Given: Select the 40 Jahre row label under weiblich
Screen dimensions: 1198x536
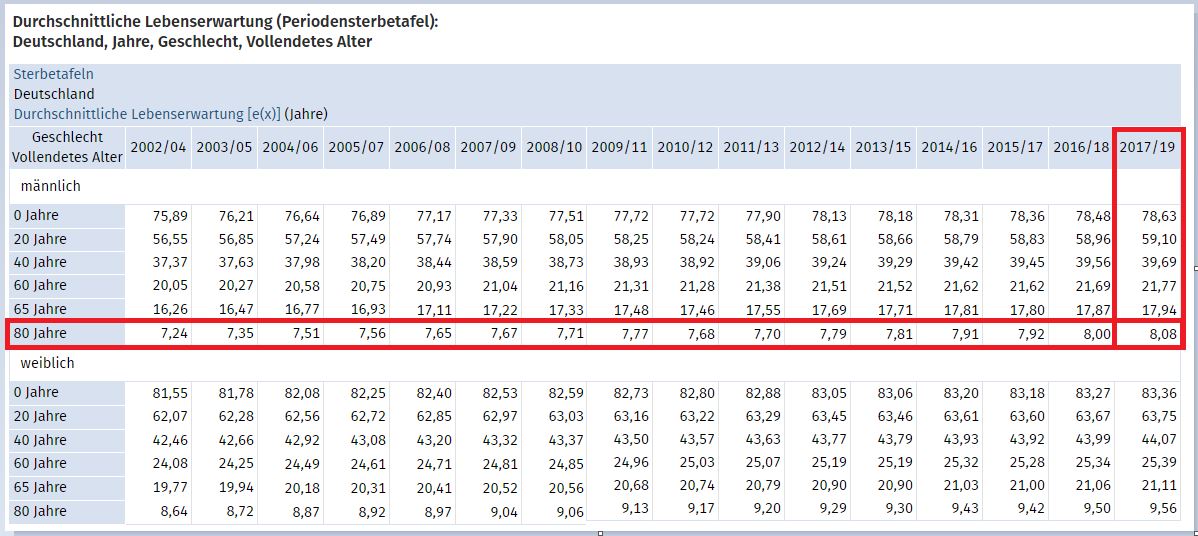Looking at the screenshot, I should click(41, 440).
